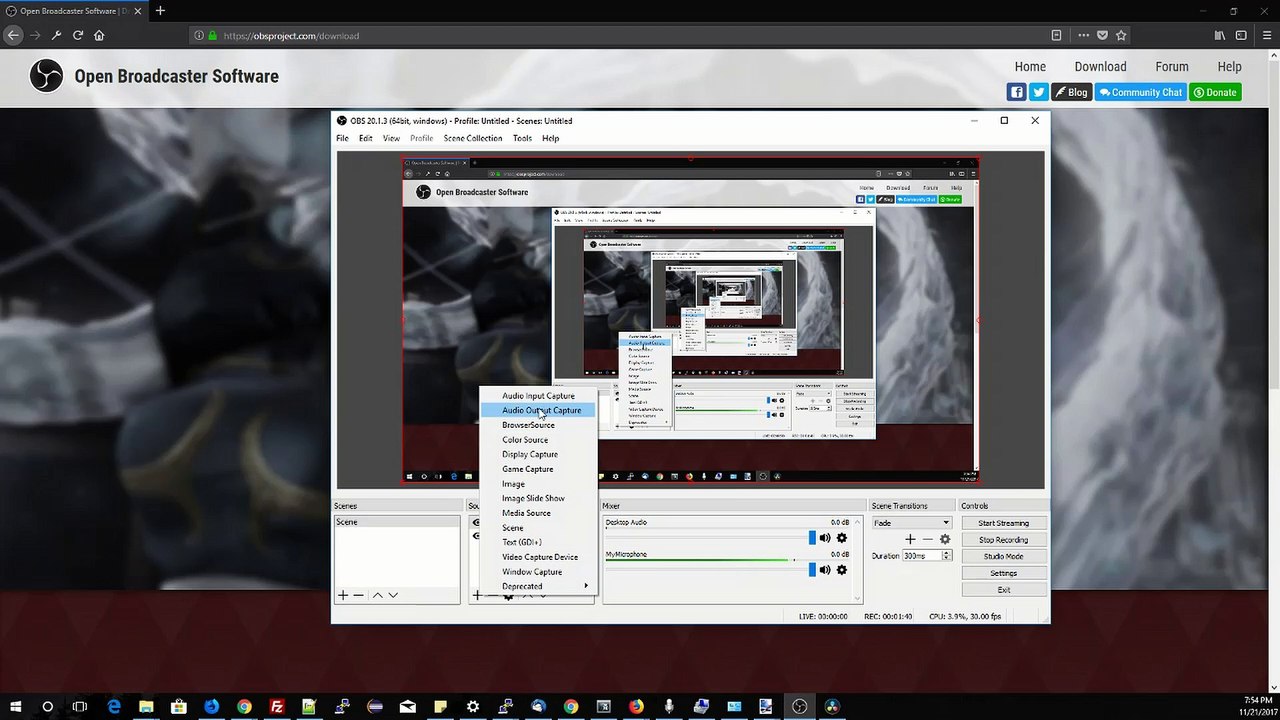
Task: Open the Tools menu in OBS
Action: coord(522,138)
